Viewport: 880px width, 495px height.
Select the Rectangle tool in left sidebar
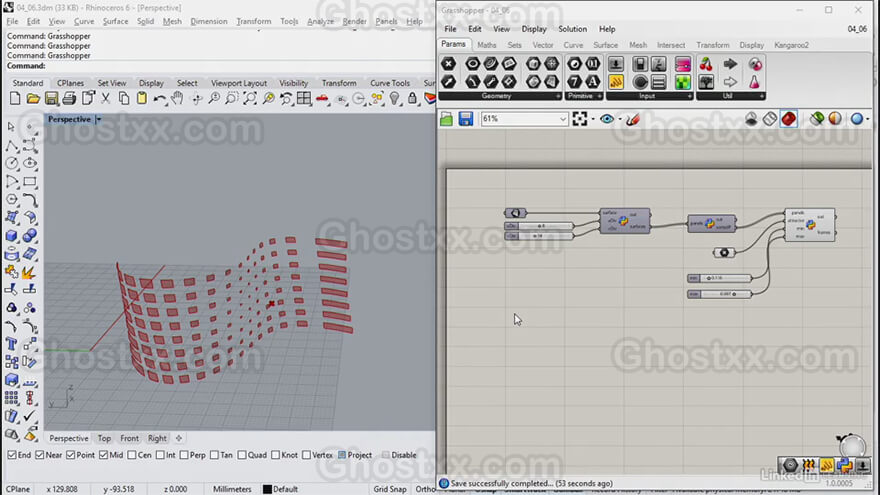tap(30, 181)
